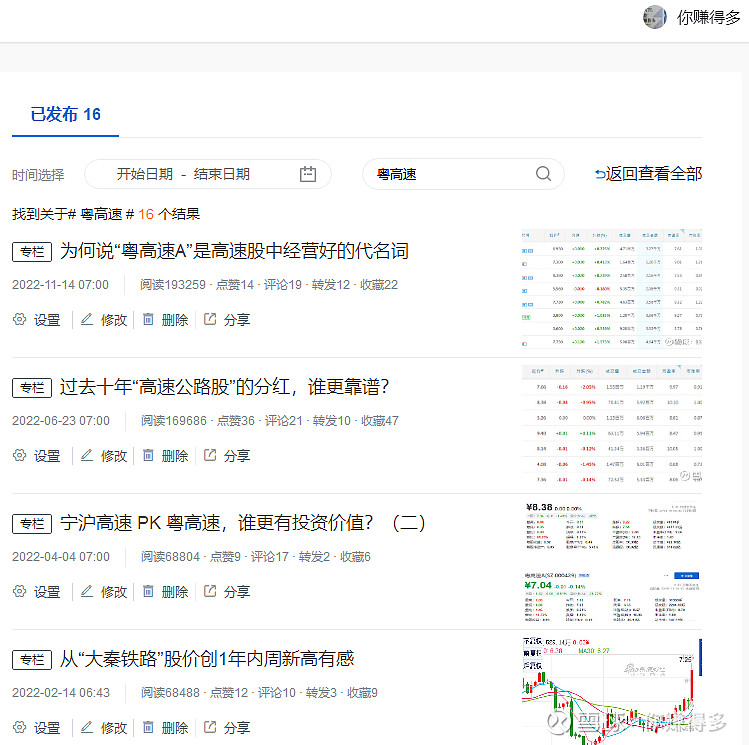Switch to the 已发布 16 tab

pyautogui.click(x=65, y=115)
